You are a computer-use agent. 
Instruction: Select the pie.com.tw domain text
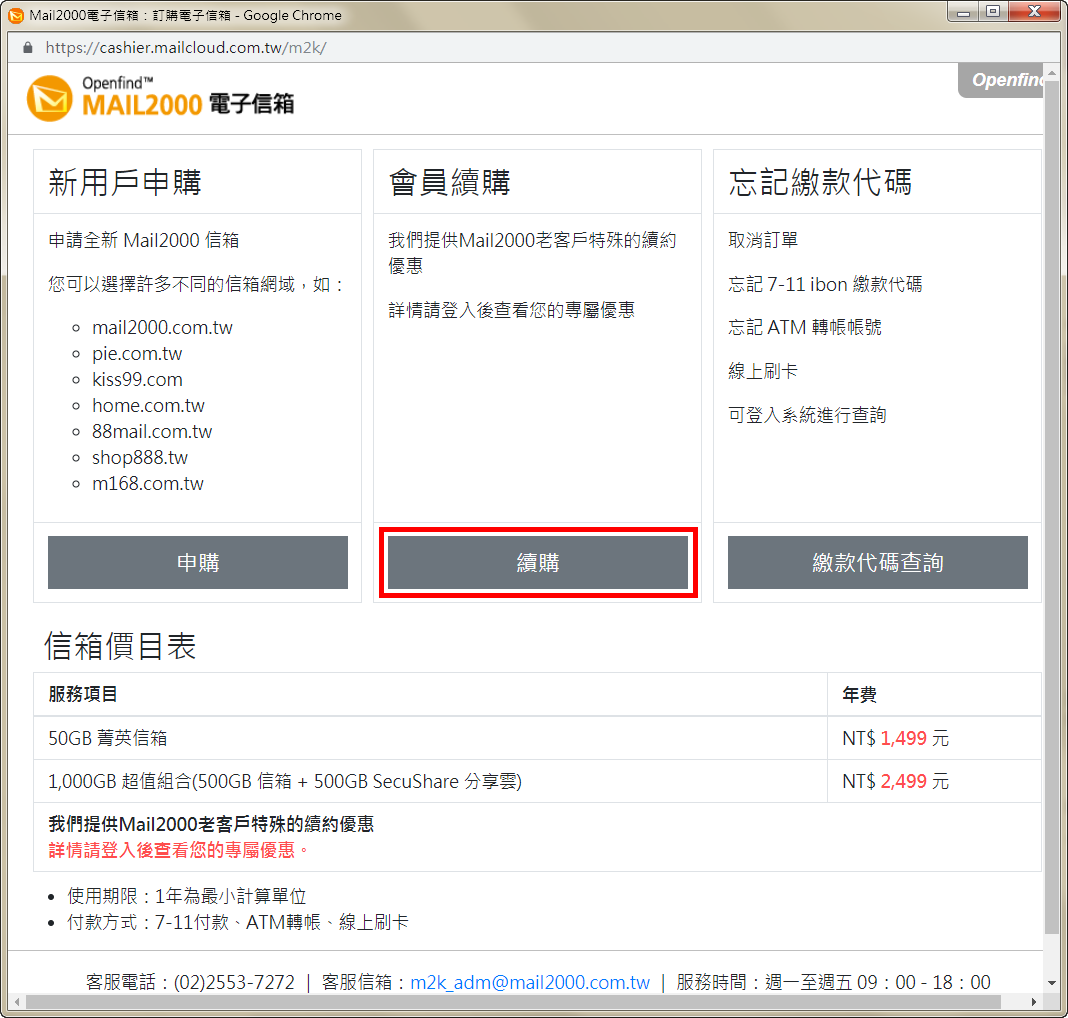[137, 353]
